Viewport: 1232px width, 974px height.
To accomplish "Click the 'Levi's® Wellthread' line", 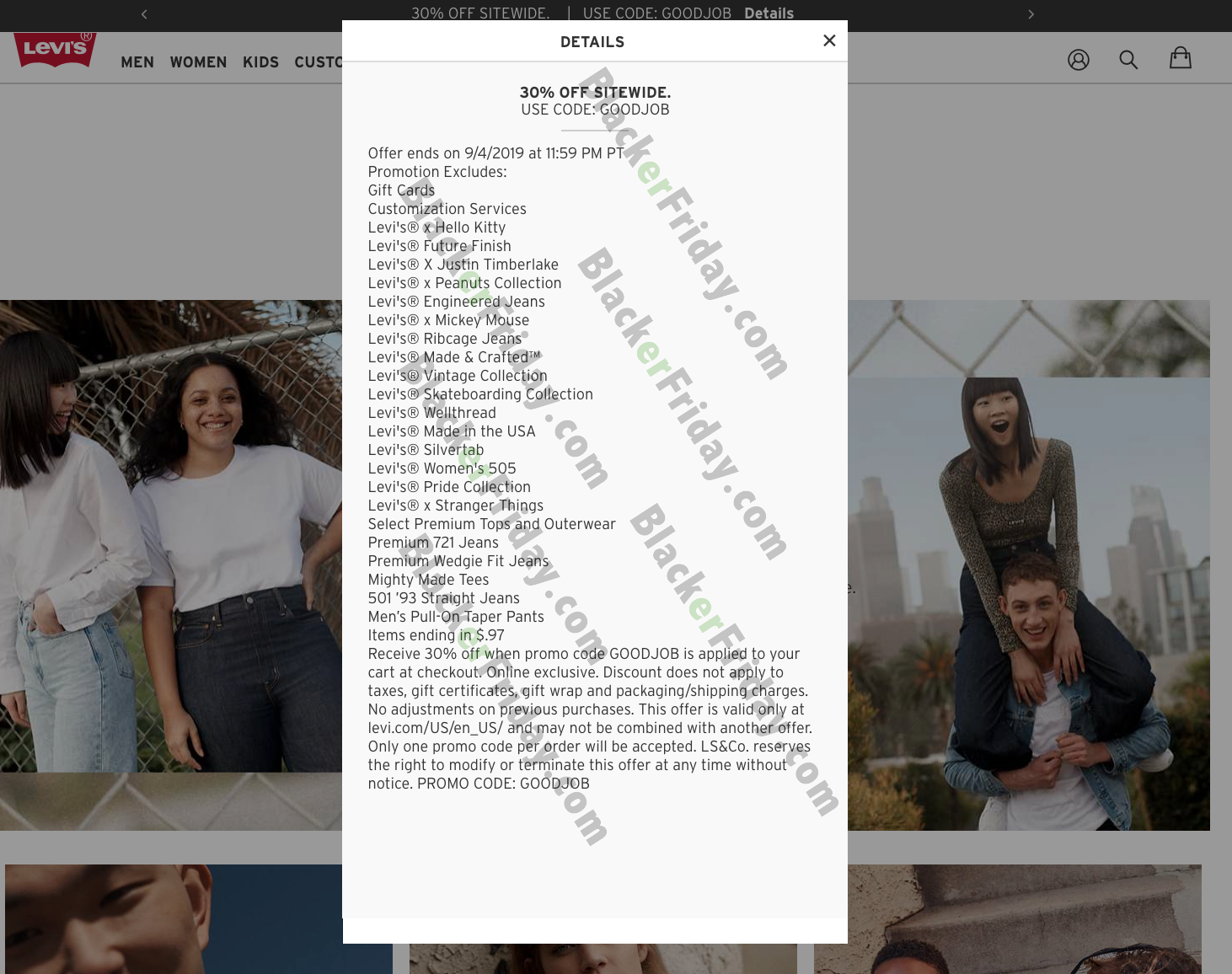I will 431,413.
